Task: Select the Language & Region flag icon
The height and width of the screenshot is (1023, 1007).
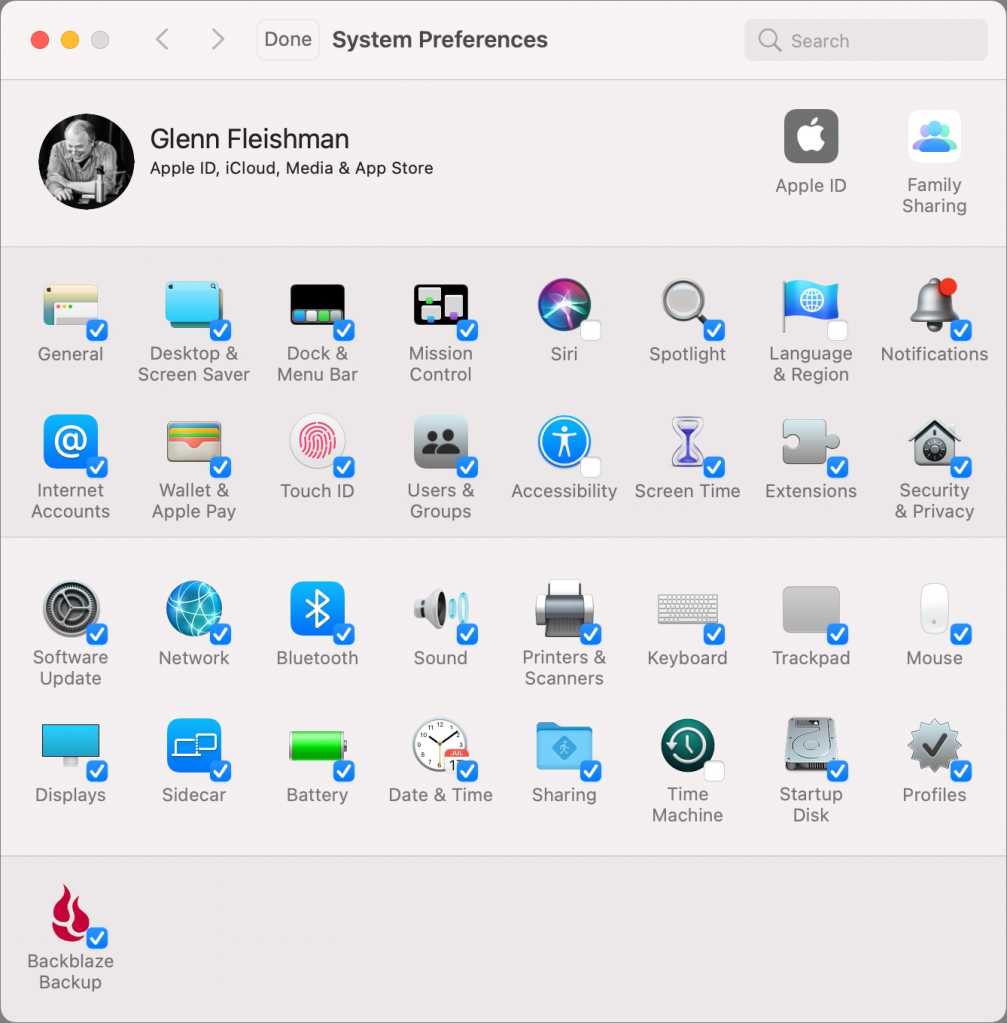Action: tap(811, 305)
